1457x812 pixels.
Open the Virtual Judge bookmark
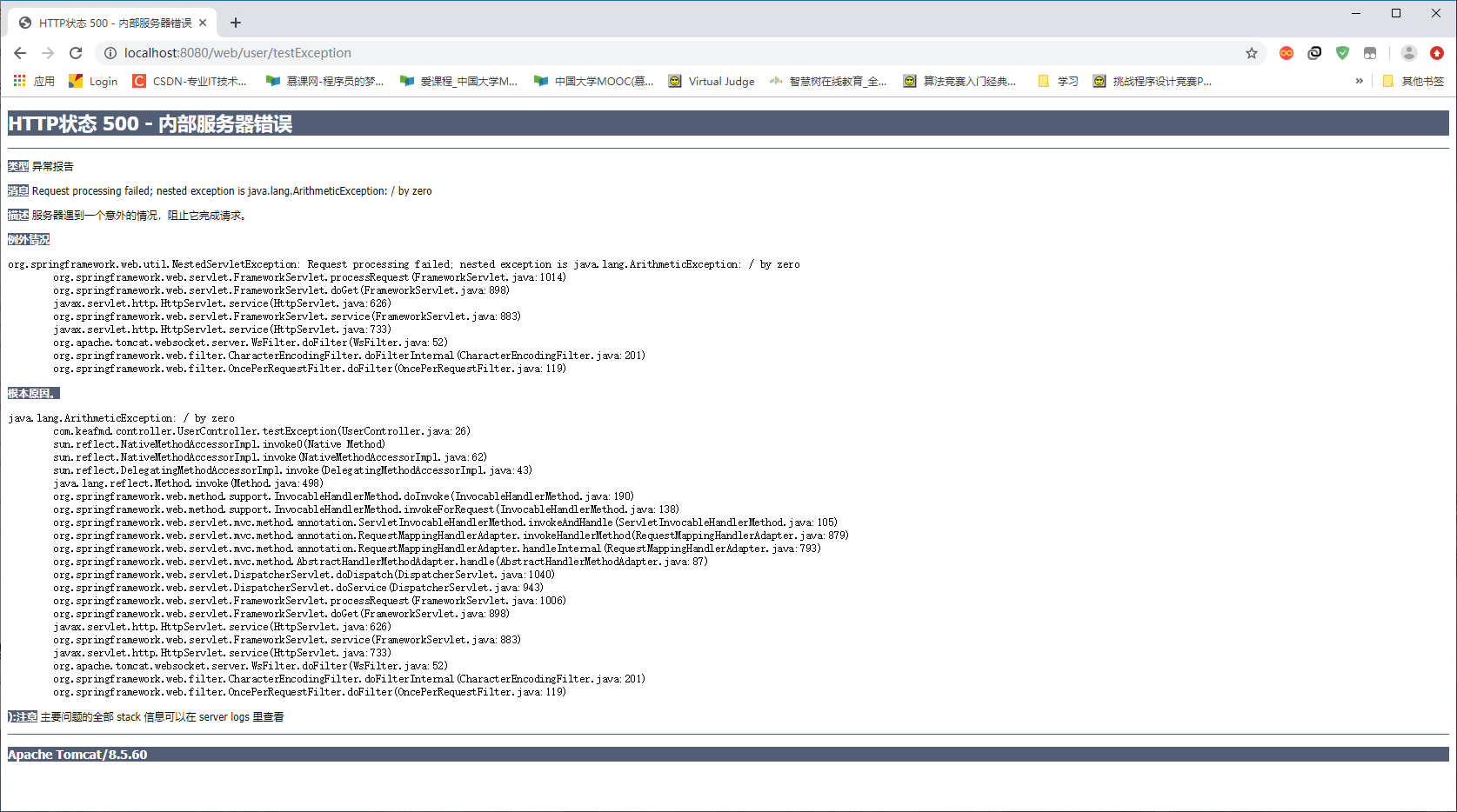[712, 81]
